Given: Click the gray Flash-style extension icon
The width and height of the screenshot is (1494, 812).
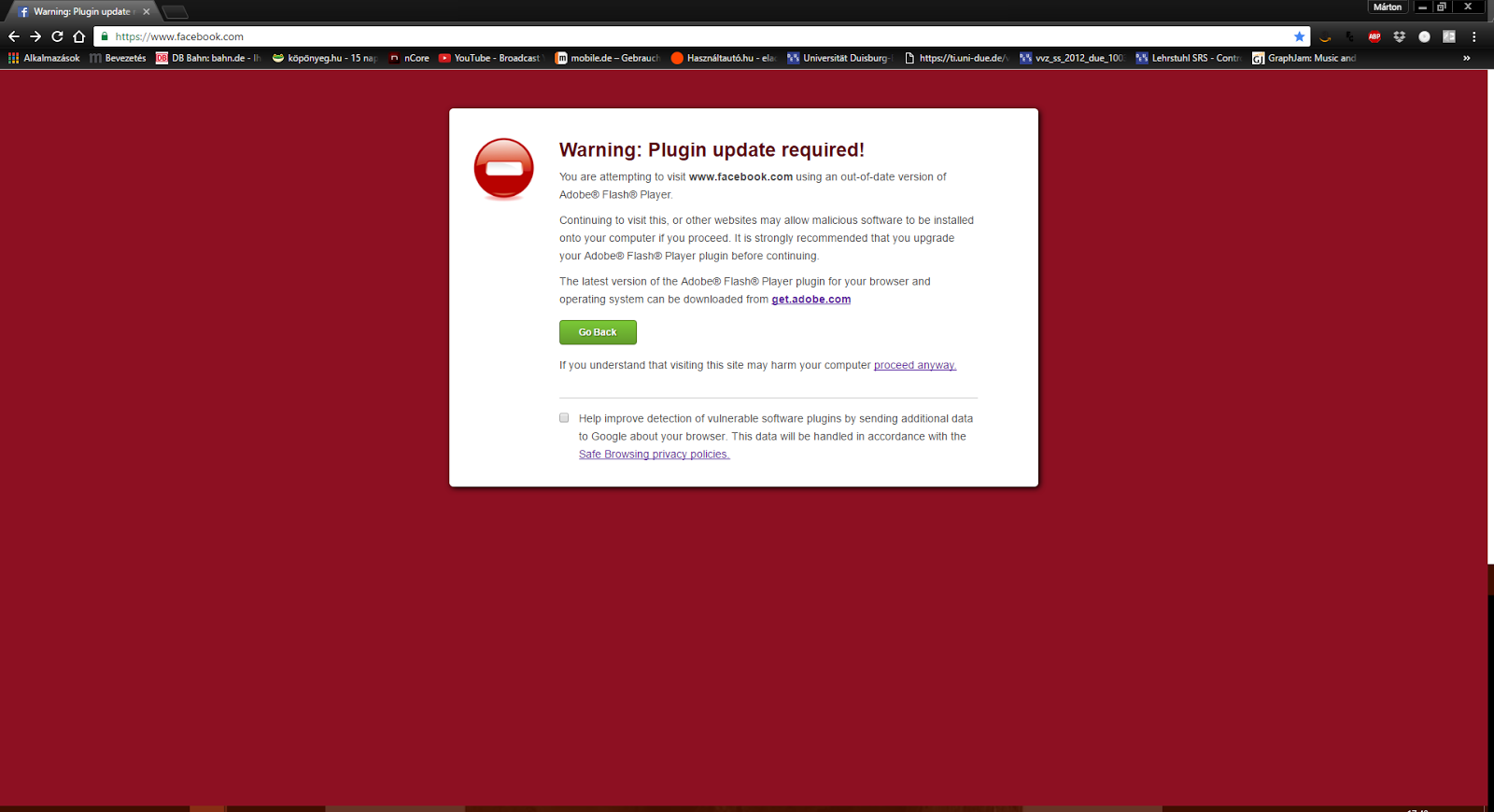Looking at the screenshot, I should click(1449, 36).
